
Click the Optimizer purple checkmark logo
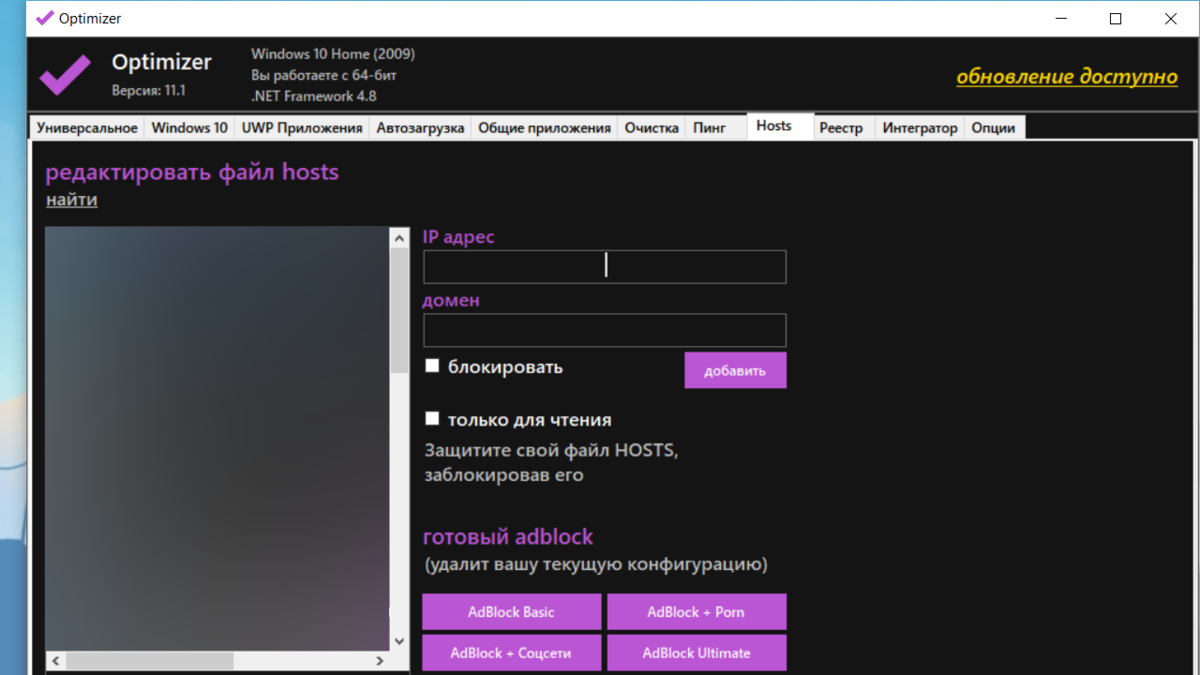pos(65,75)
